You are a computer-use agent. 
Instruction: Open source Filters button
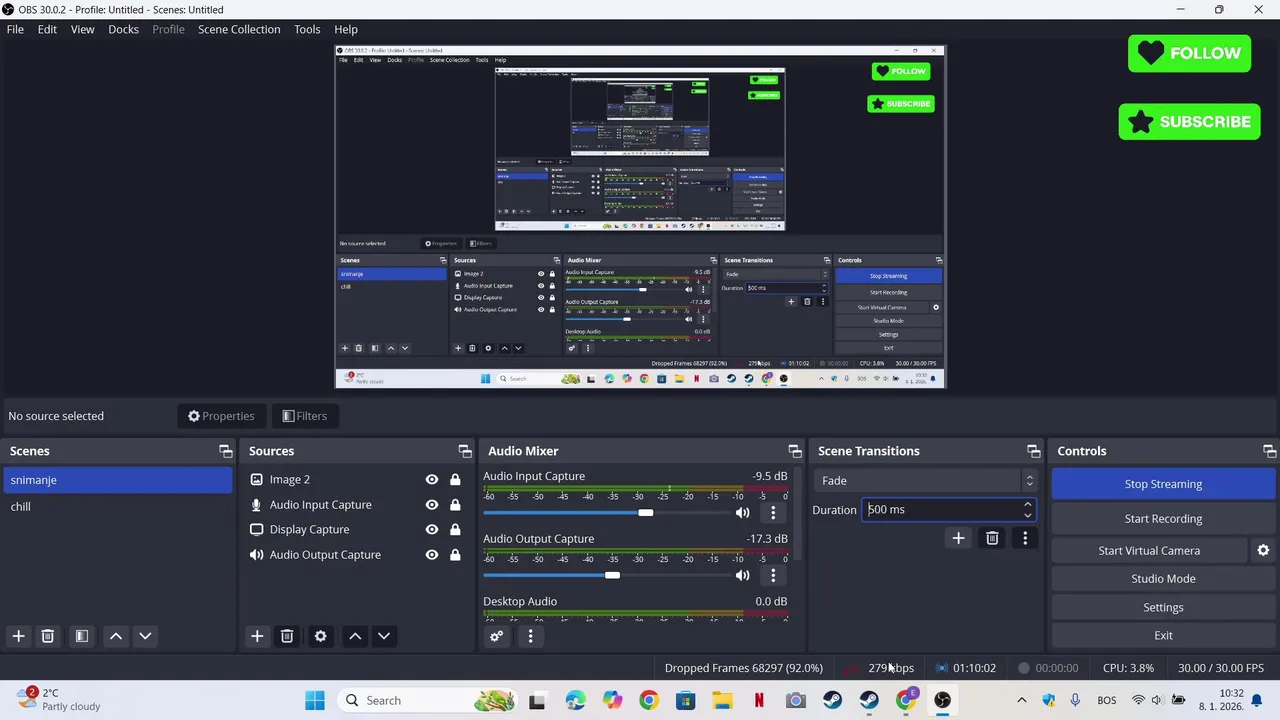pos(305,416)
